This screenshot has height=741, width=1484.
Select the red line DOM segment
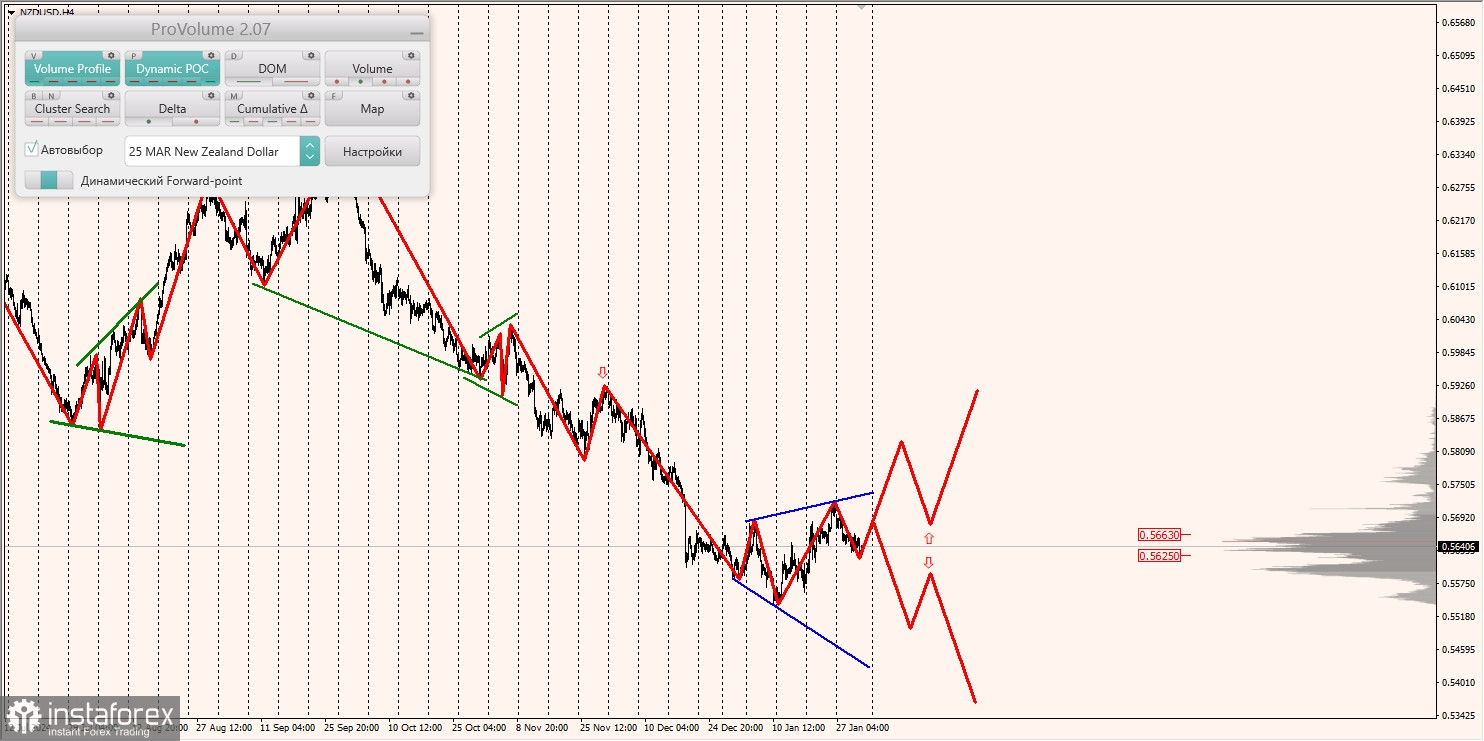[296, 81]
